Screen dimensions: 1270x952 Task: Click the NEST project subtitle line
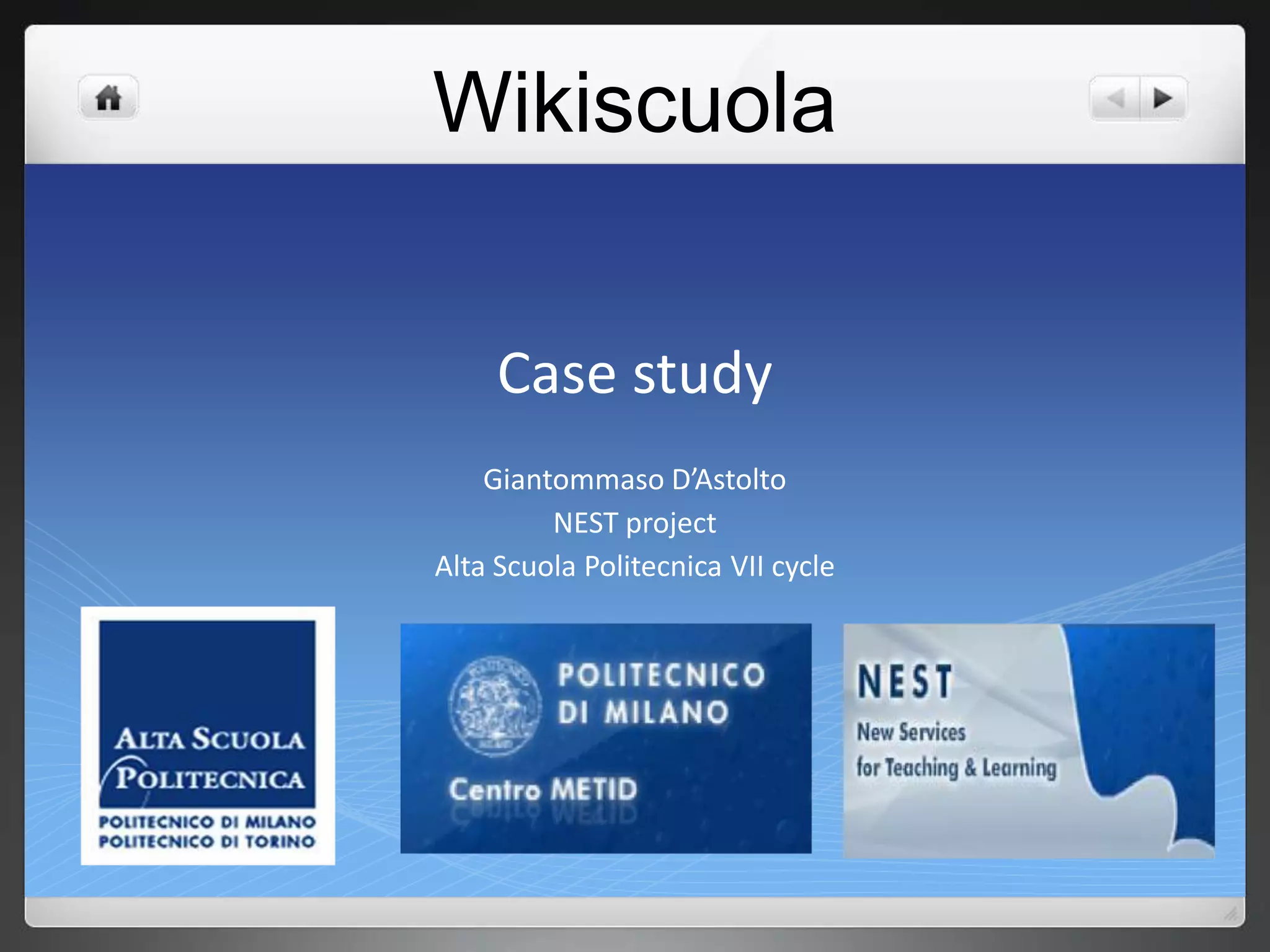[x=634, y=523]
